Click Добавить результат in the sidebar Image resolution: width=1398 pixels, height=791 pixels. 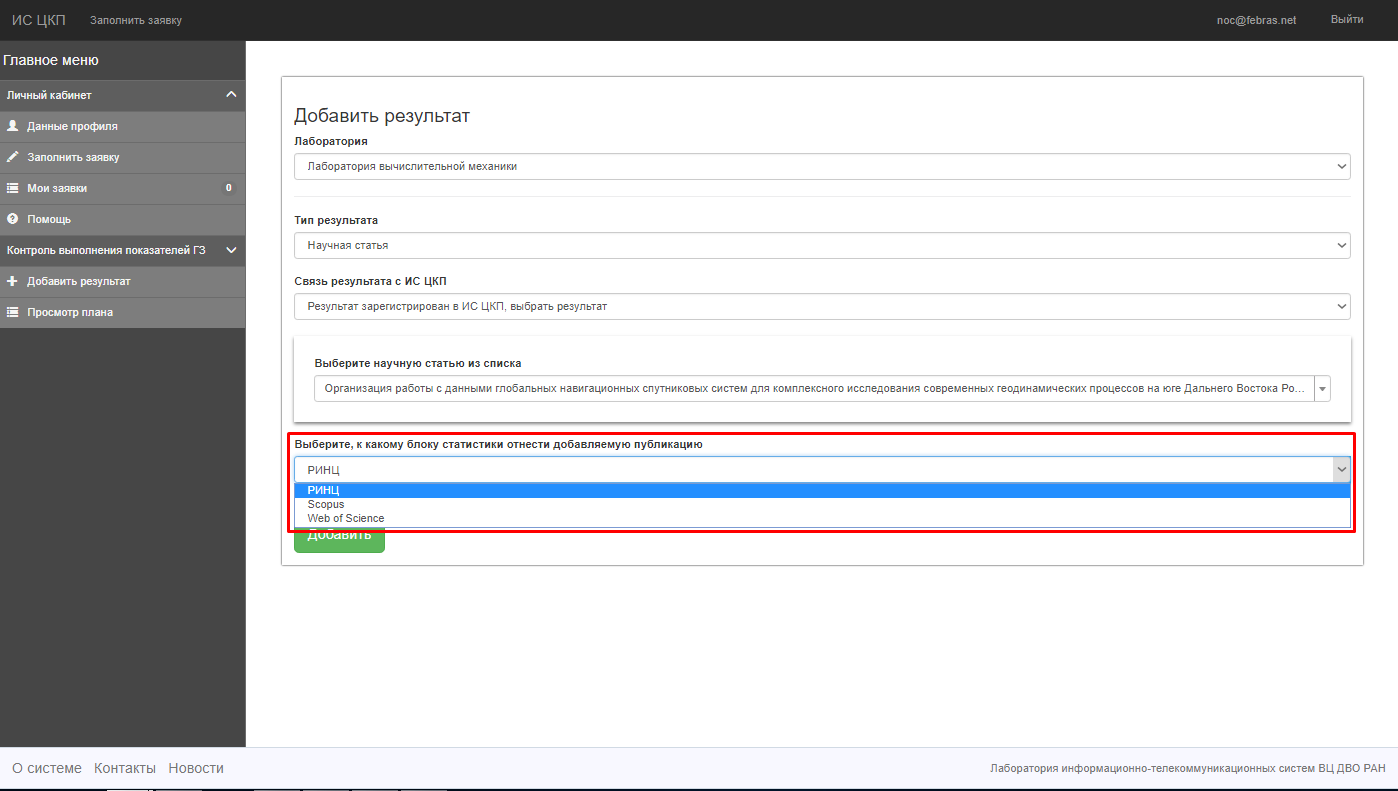[x=122, y=281]
